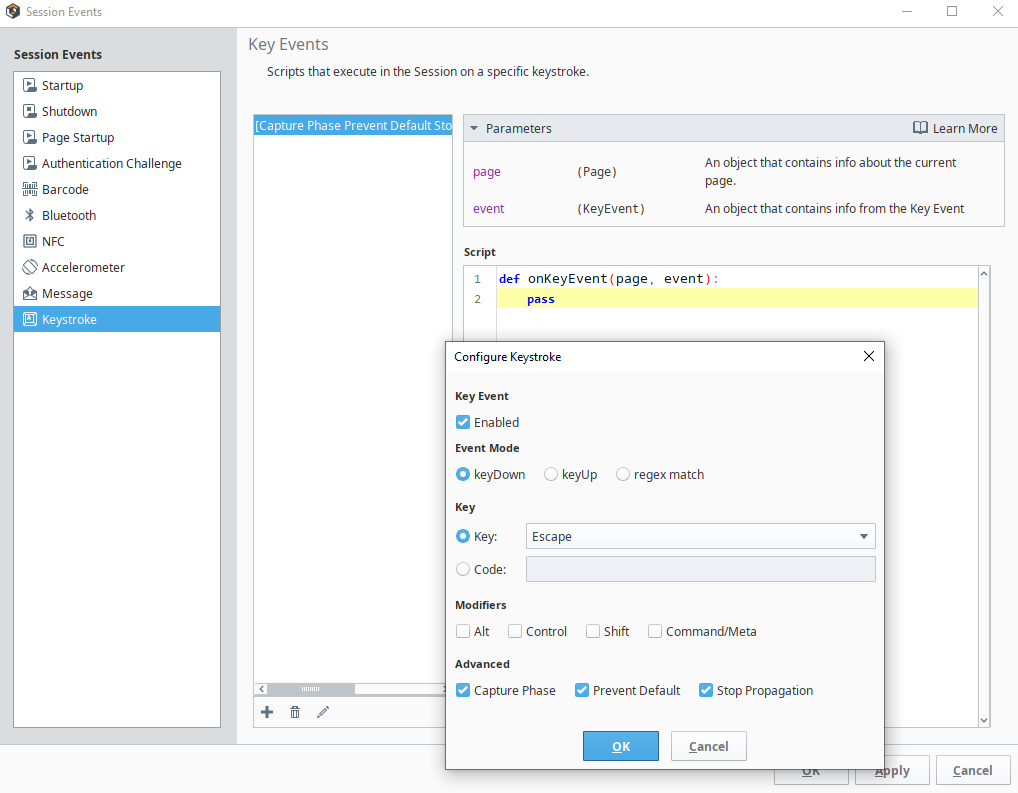Toggle the Capture Phase checkbox
The image size is (1018, 793).
coord(463,690)
